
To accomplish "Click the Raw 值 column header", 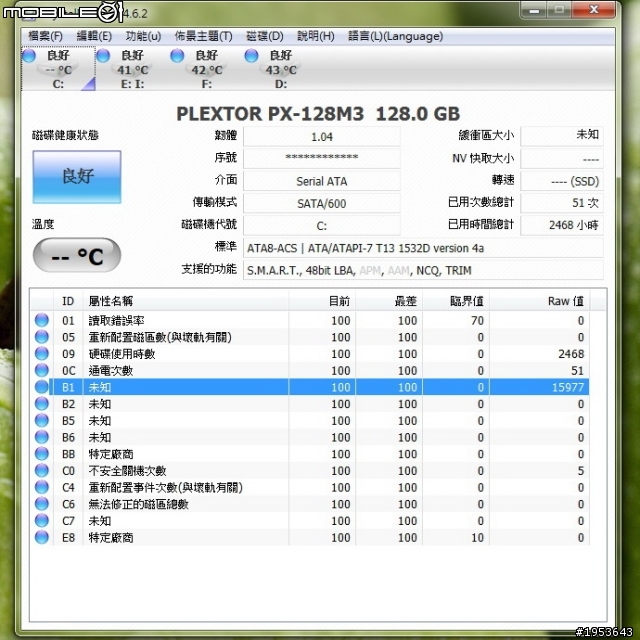I will pos(540,301).
